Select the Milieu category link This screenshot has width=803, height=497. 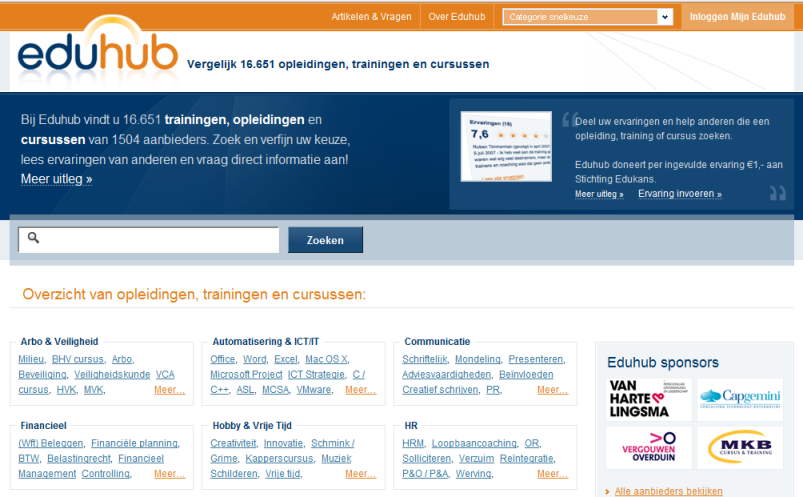tap(31, 359)
